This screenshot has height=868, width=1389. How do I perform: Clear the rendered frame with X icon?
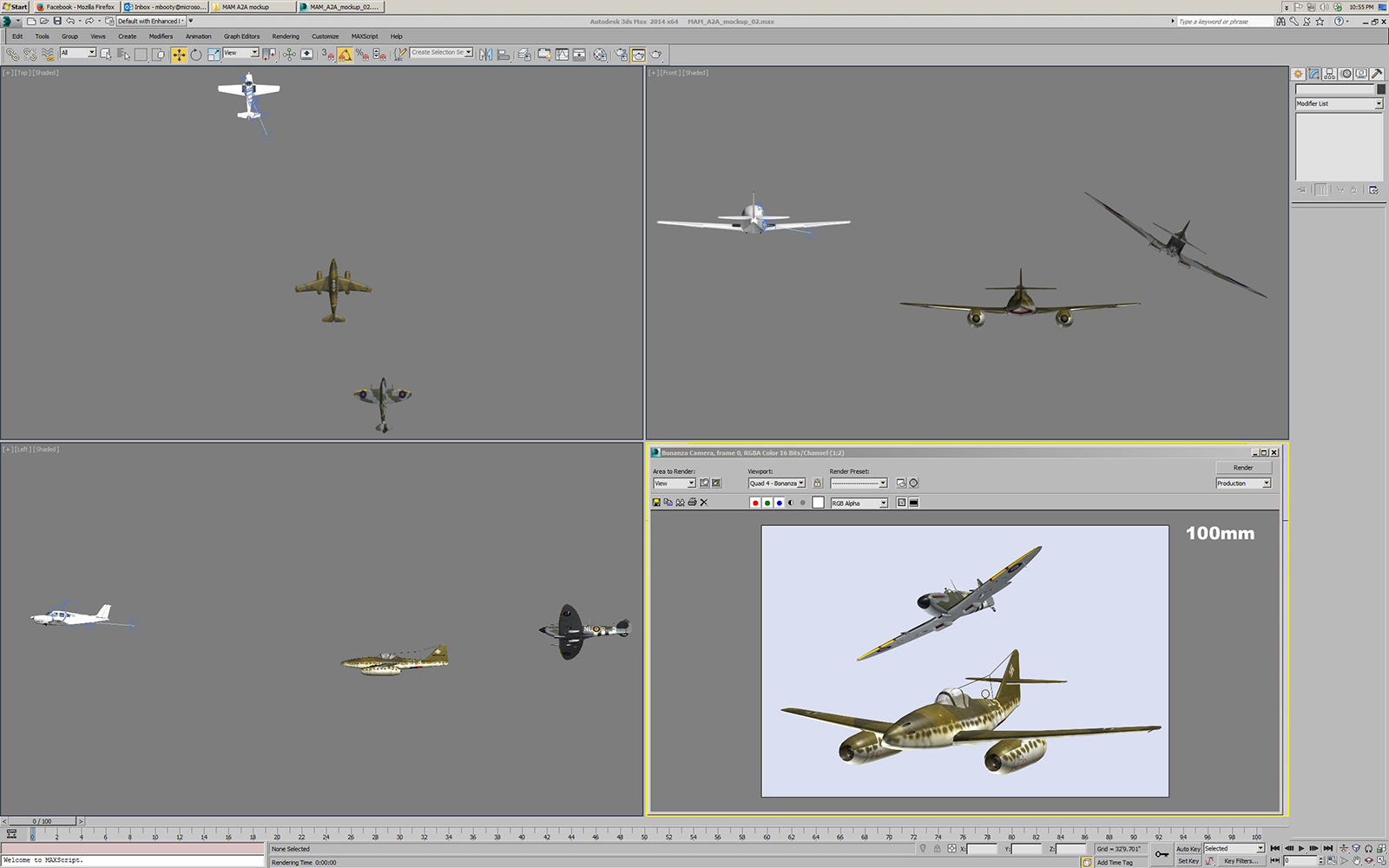pos(704,503)
